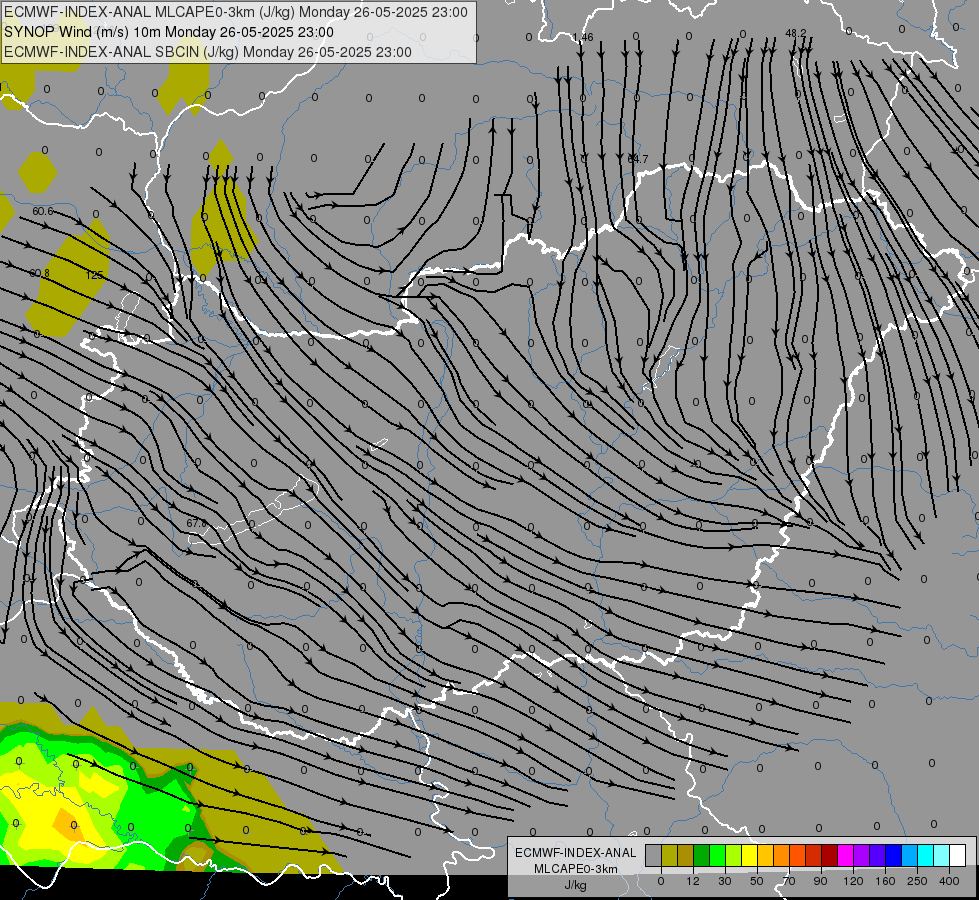Click the 64.7 value on the map
This screenshot has height=900, width=979.
click(637, 159)
